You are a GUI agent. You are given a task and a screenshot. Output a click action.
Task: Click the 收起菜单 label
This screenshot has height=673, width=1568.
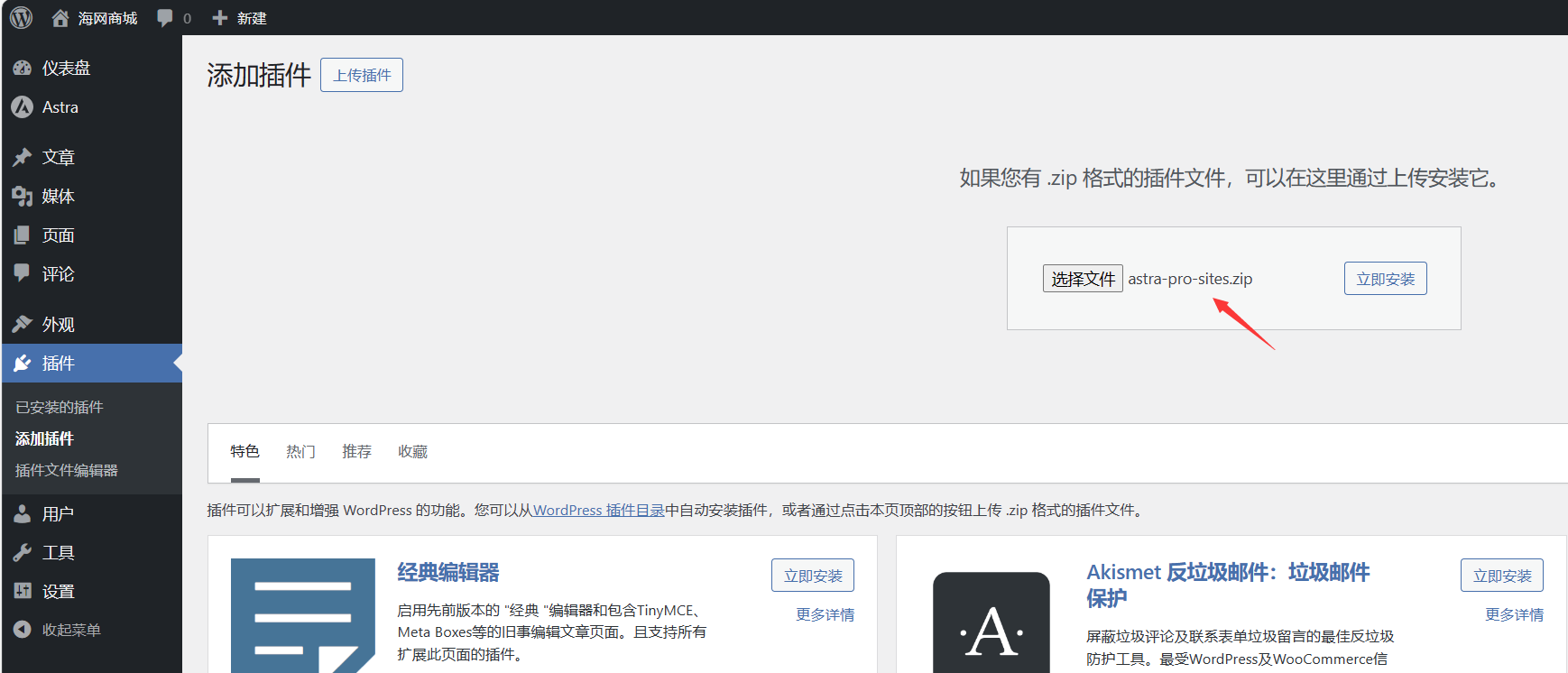pos(71,630)
